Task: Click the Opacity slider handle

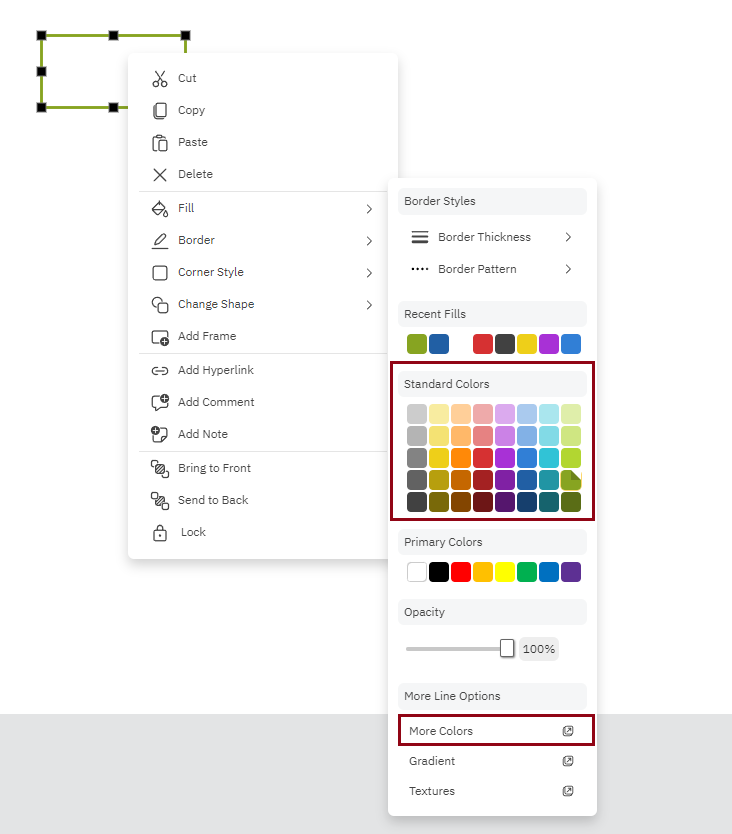Action: tap(507, 649)
